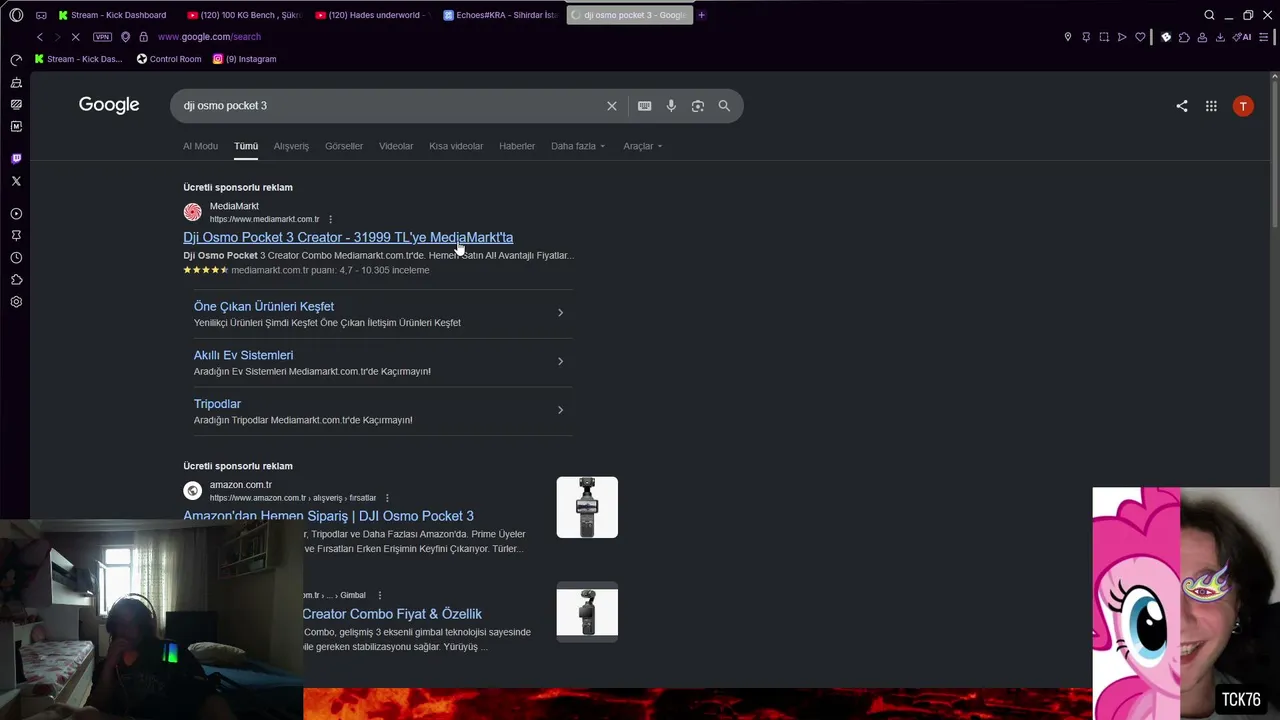This screenshot has width=1280, height=720.
Task: Open Stream - Kick Das... bookmark
Action: coord(79,59)
